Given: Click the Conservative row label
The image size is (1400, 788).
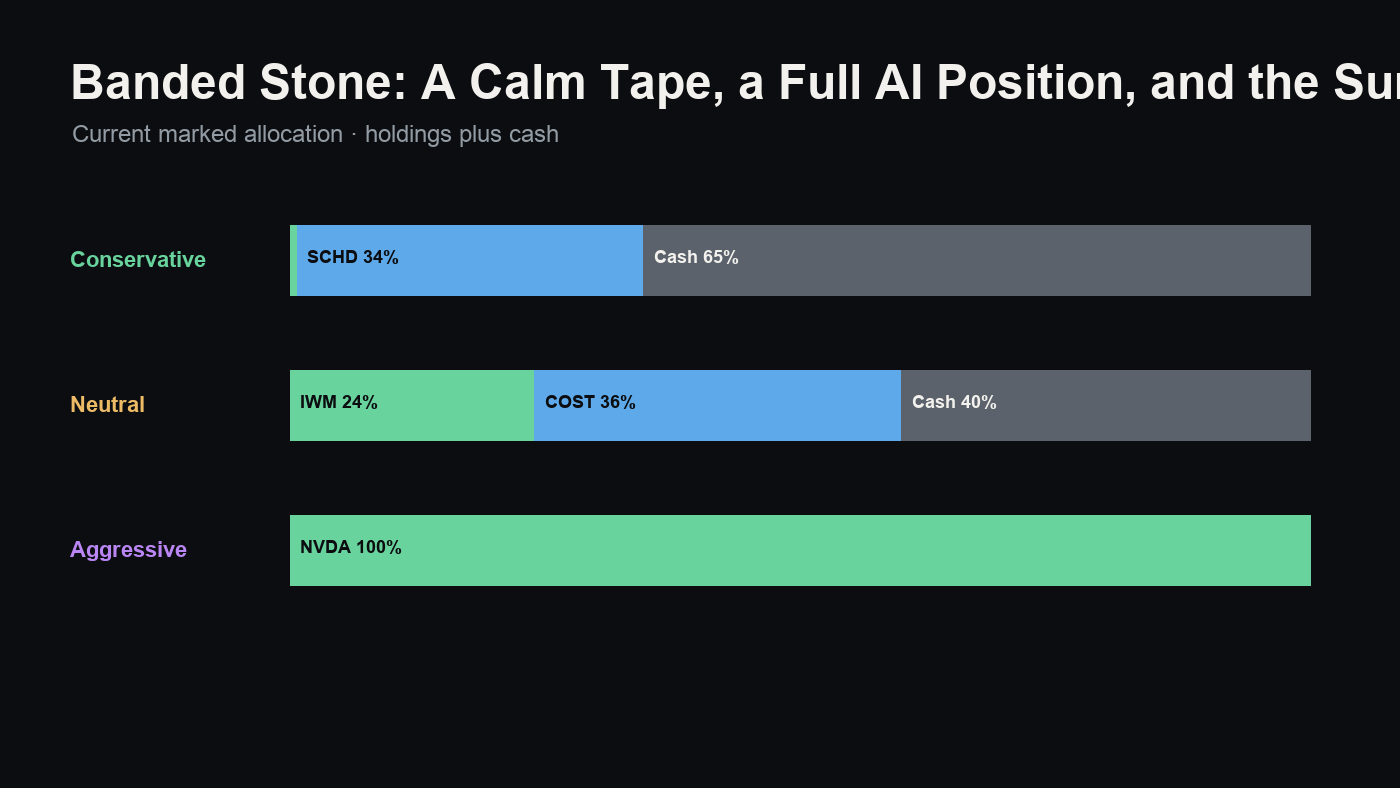Looking at the screenshot, I should pos(138,260).
